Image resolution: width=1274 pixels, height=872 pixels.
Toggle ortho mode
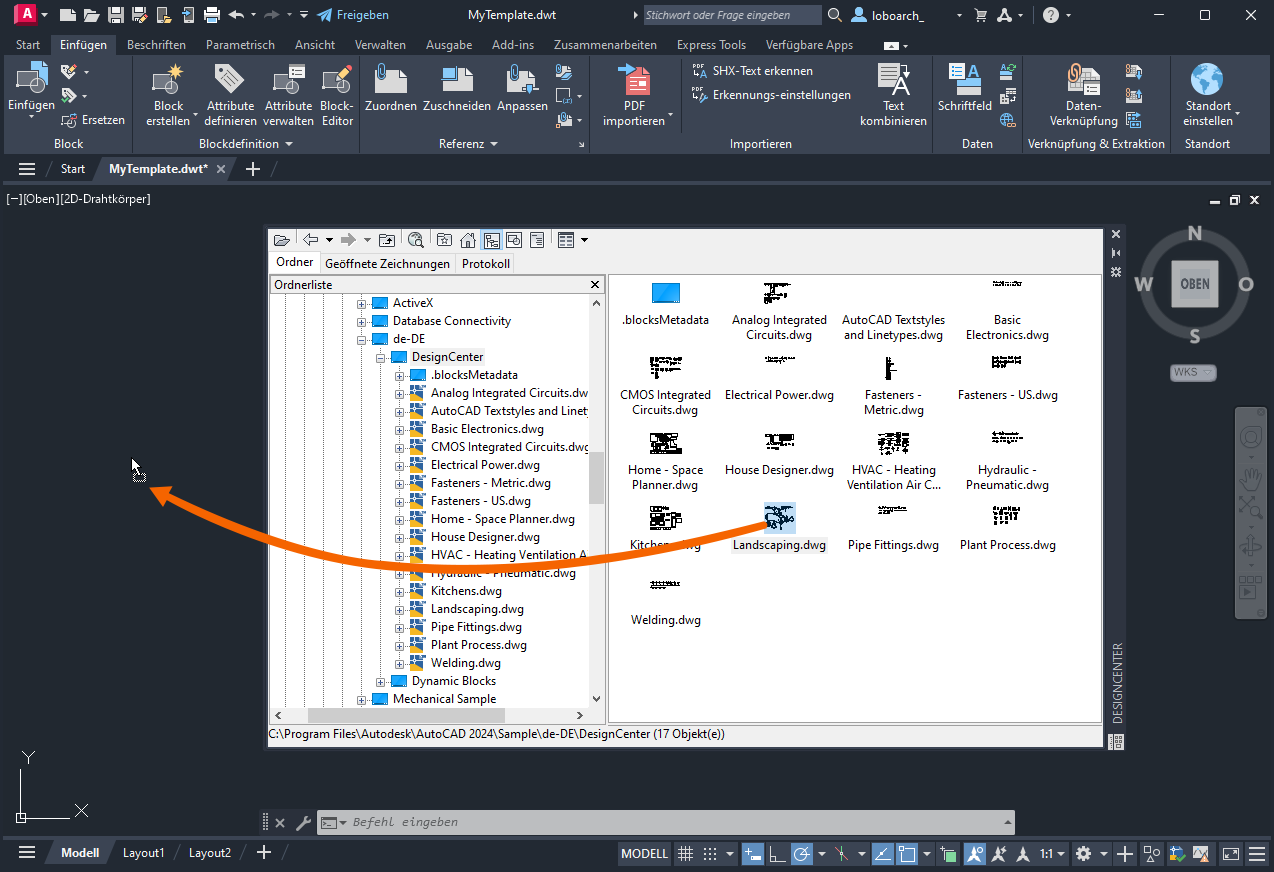(x=777, y=854)
